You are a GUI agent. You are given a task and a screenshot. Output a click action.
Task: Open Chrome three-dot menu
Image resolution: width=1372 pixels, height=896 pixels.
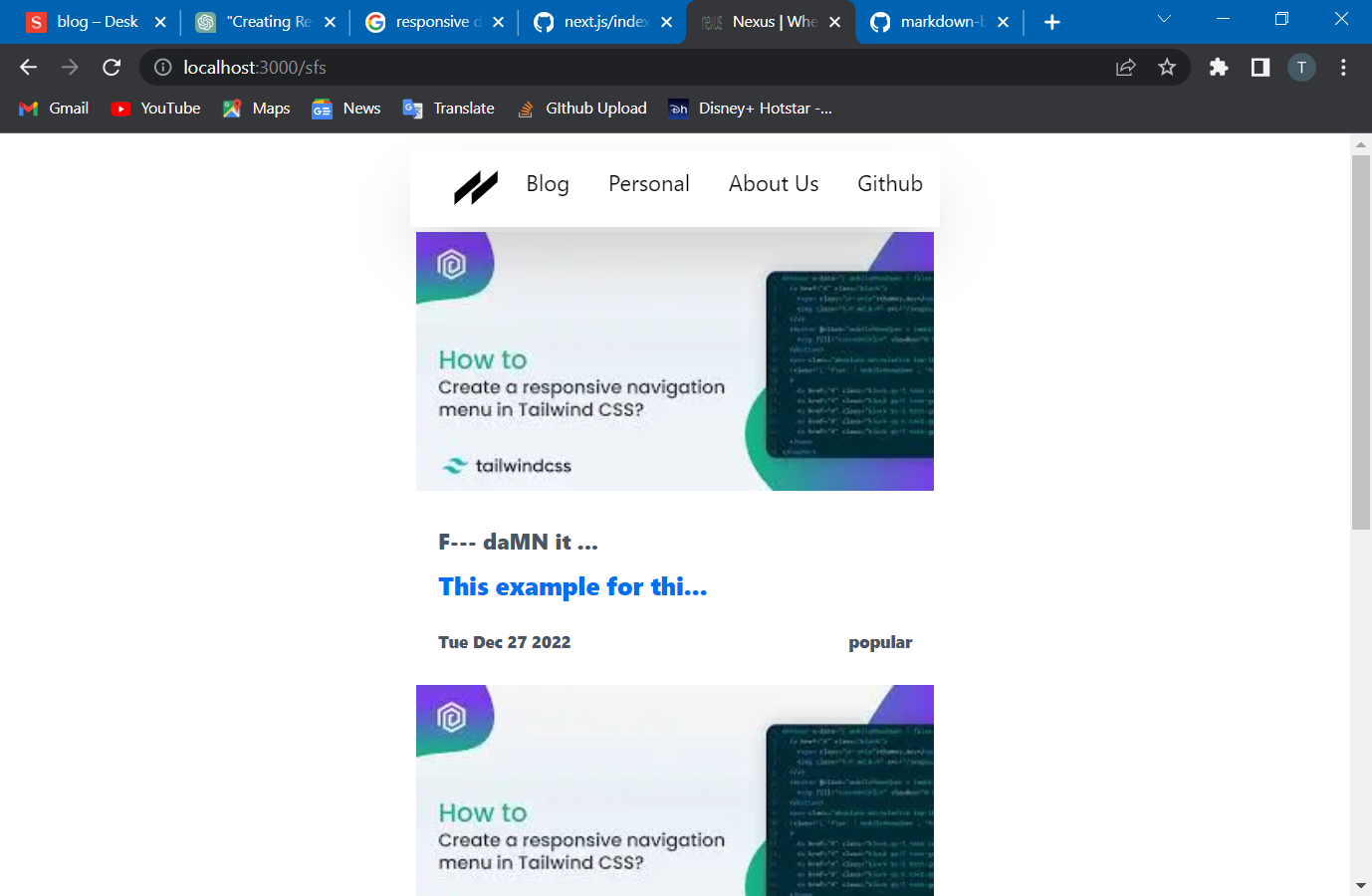click(1343, 67)
